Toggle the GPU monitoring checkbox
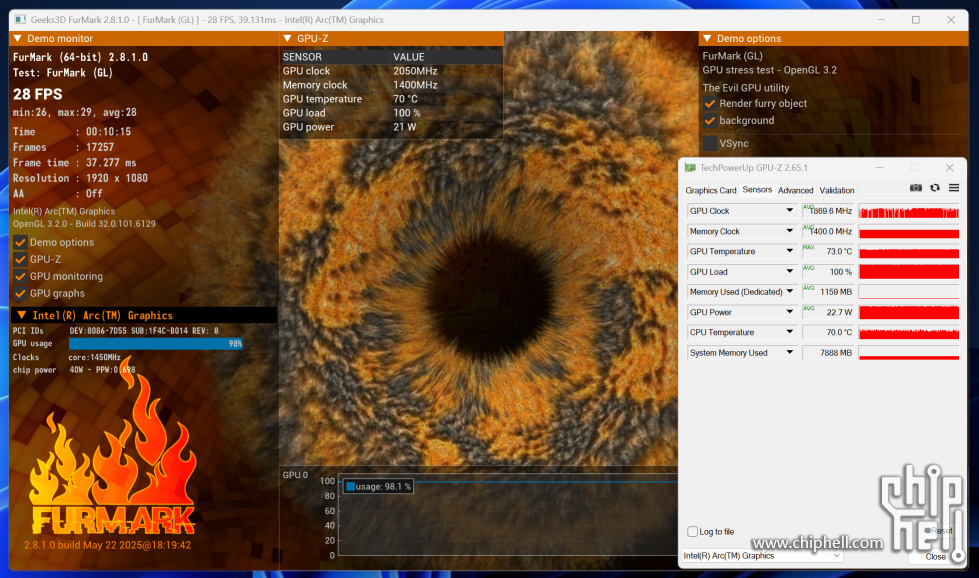Viewport: 979px width, 578px height. point(21,276)
